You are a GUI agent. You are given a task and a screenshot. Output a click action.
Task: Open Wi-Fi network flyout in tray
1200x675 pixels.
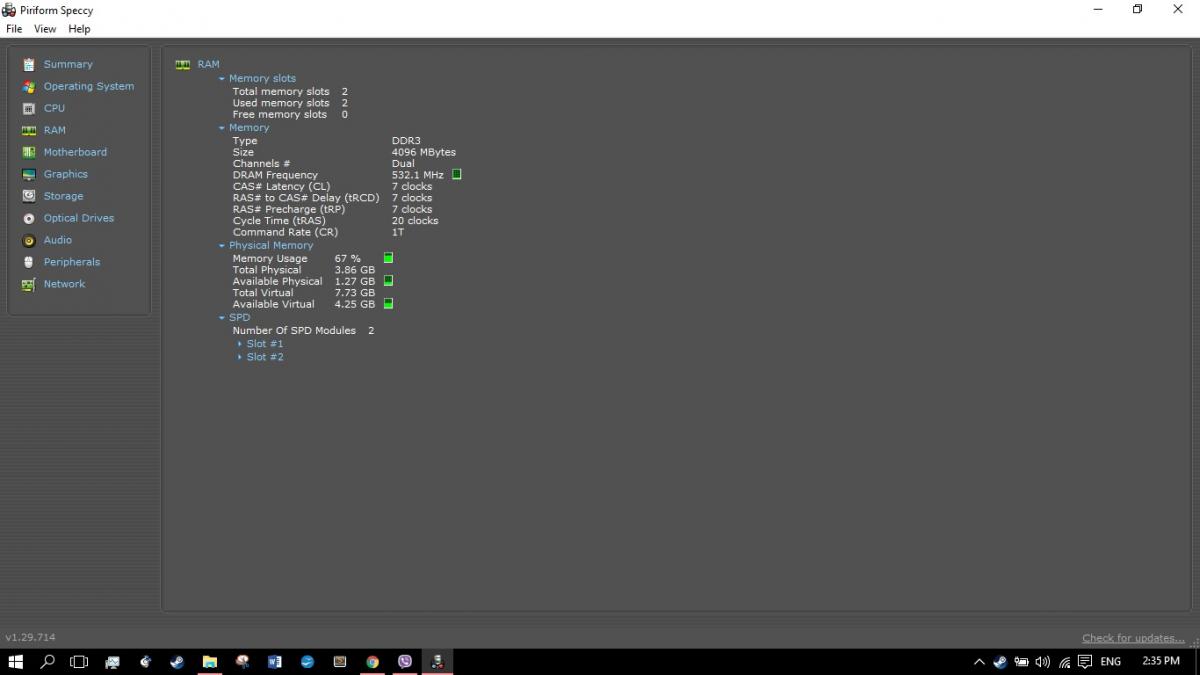pyautogui.click(x=1064, y=661)
